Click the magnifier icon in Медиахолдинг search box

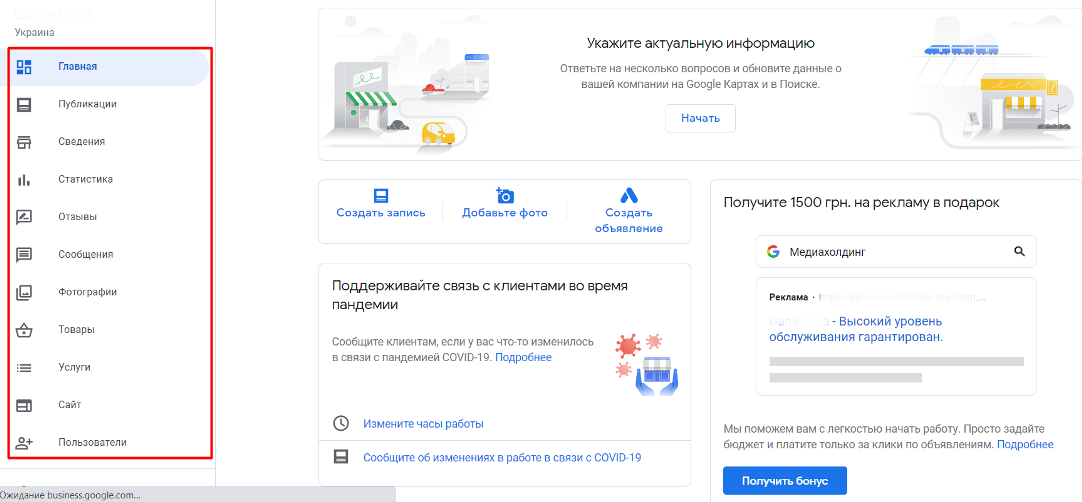[1019, 252]
